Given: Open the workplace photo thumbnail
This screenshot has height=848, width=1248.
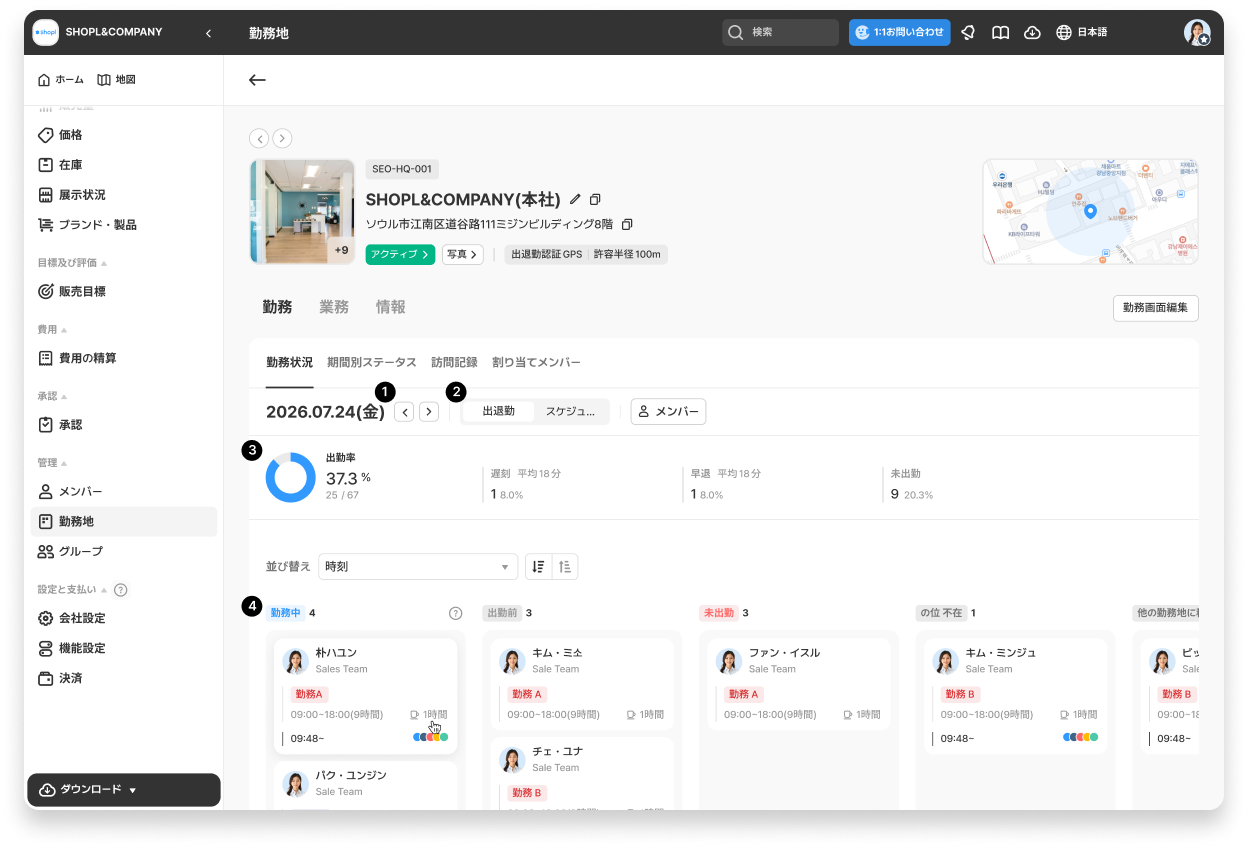Looking at the screenshot, I should tap(302, 211).
